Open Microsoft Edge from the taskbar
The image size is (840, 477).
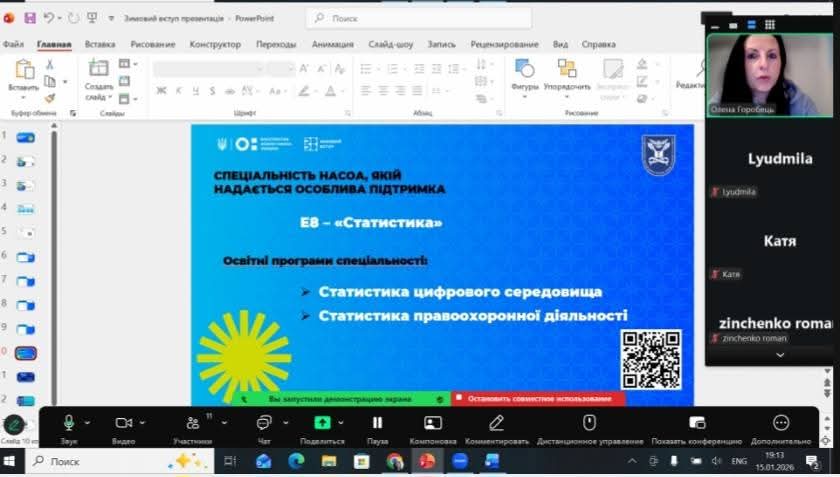296,461
